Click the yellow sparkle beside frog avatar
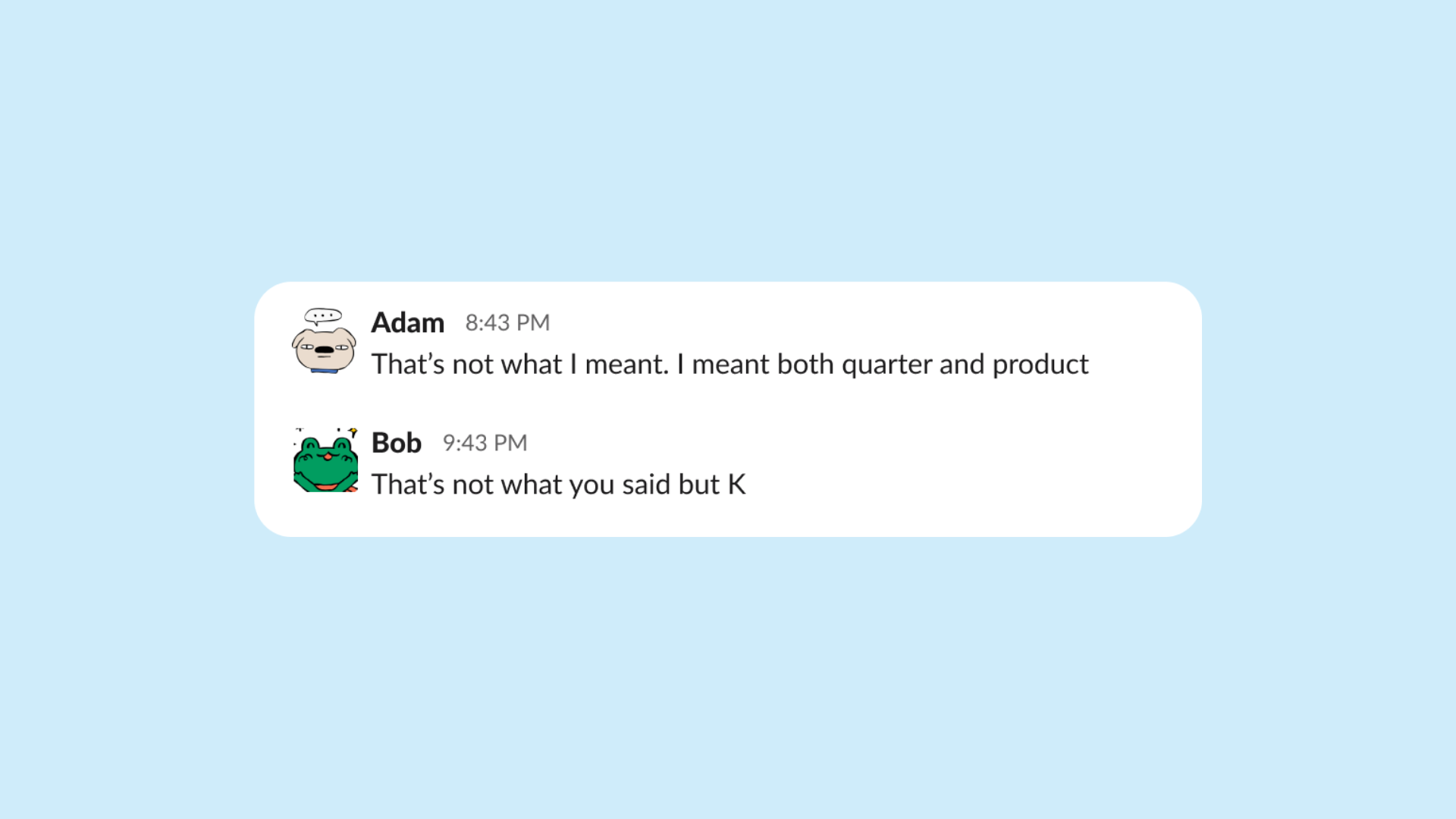 pos(353,431)
